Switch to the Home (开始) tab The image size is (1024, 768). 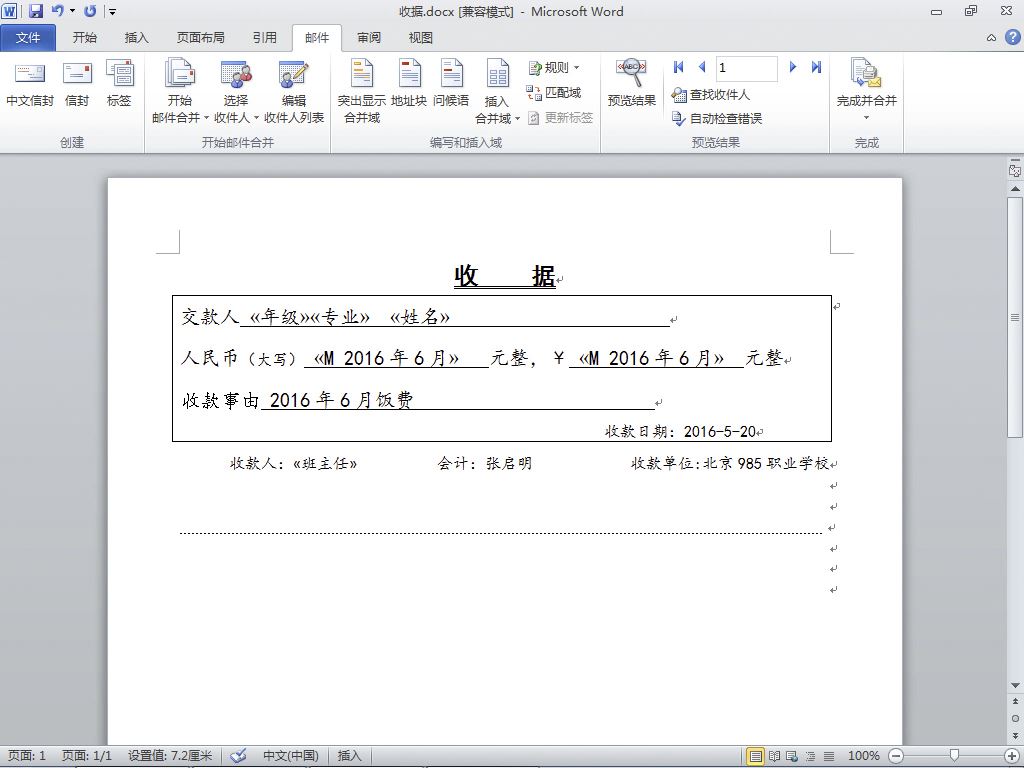85,38
